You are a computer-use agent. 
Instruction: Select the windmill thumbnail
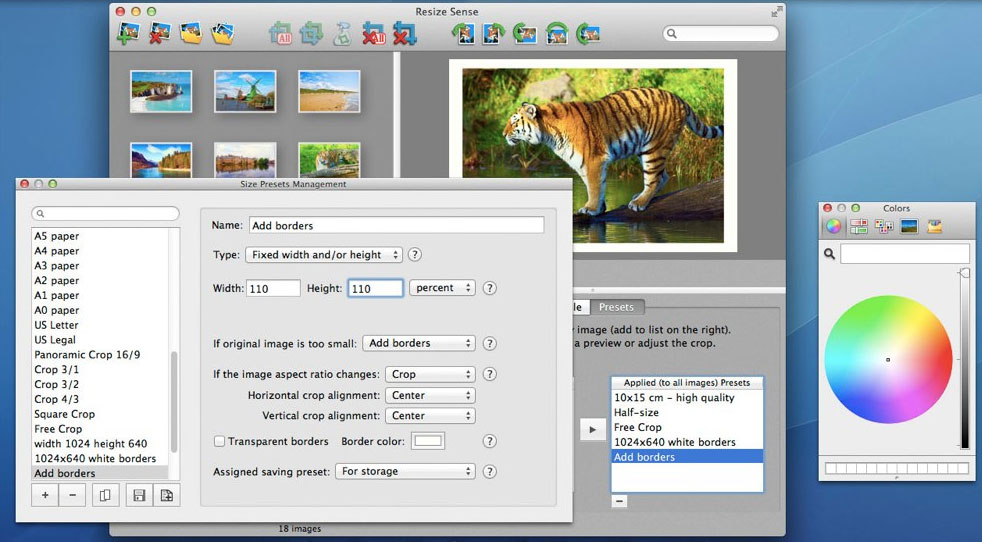click(245, 91)
